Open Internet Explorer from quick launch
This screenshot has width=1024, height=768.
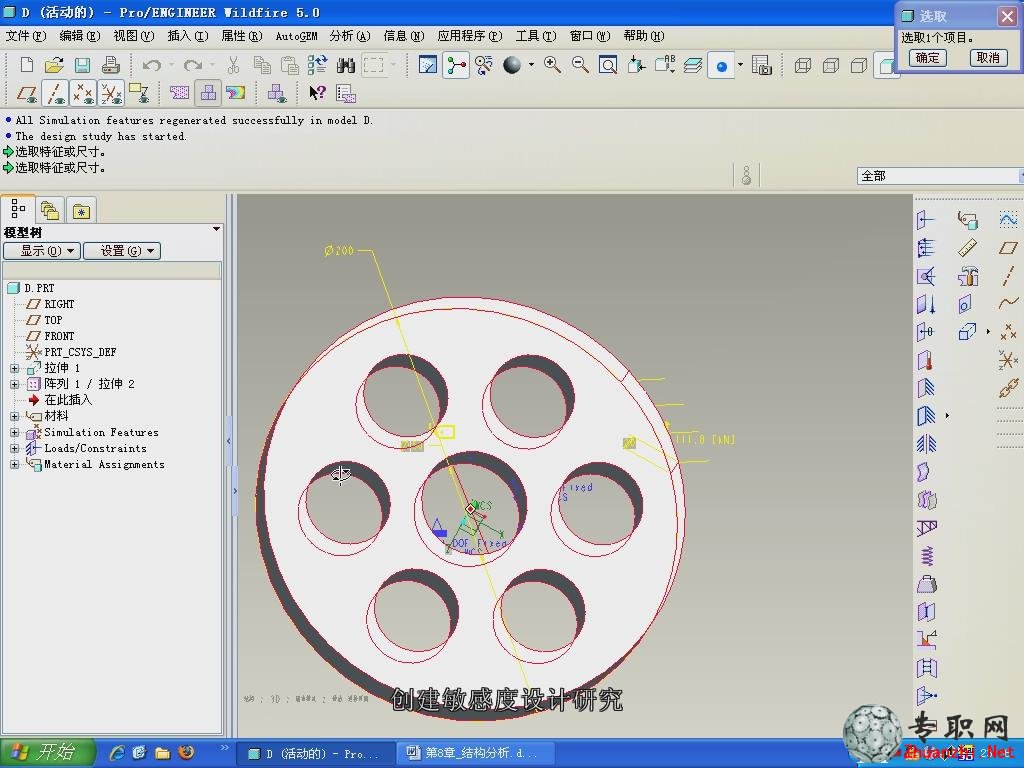pos(118,753)
